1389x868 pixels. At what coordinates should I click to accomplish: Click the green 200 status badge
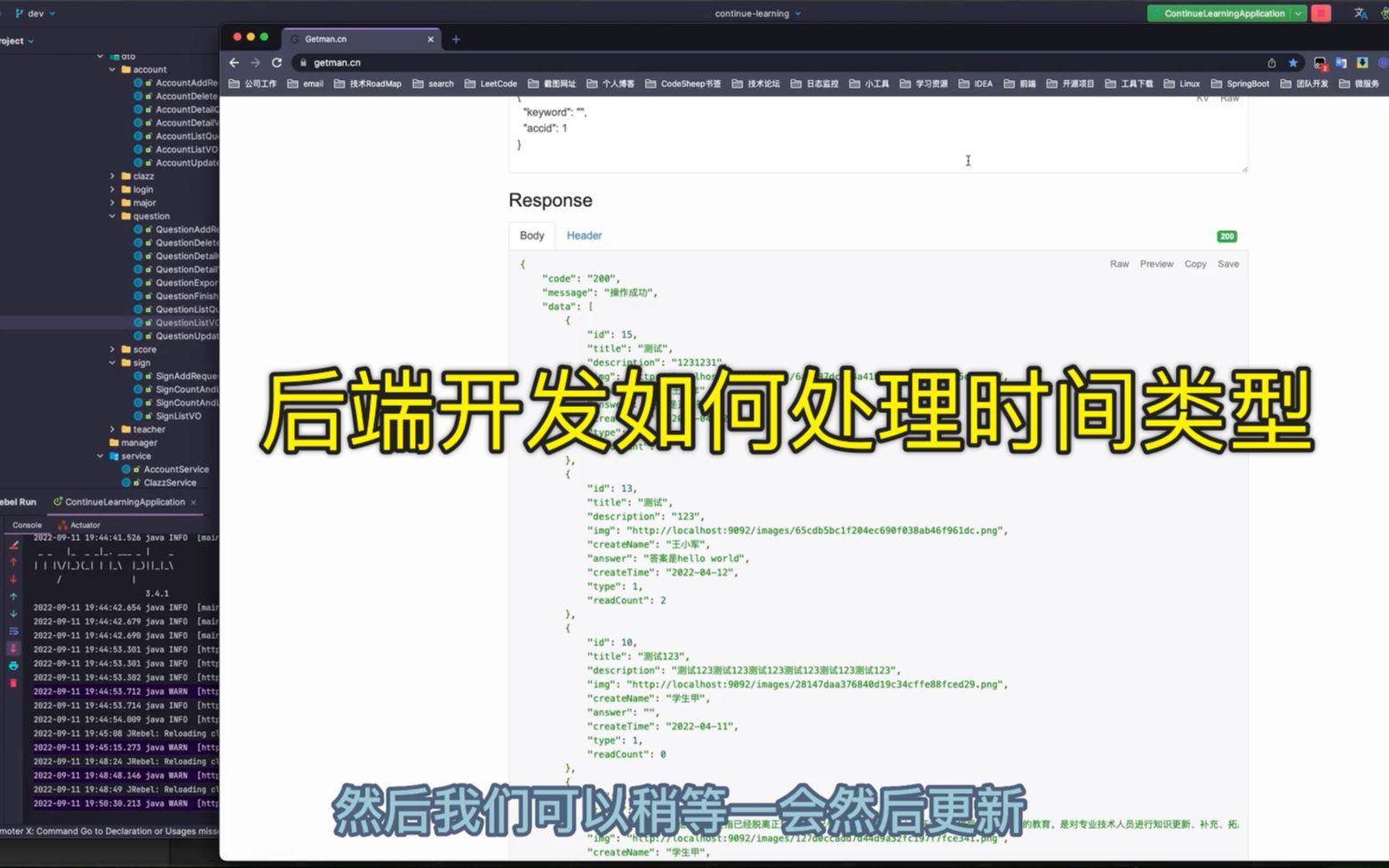point(1226,236)
